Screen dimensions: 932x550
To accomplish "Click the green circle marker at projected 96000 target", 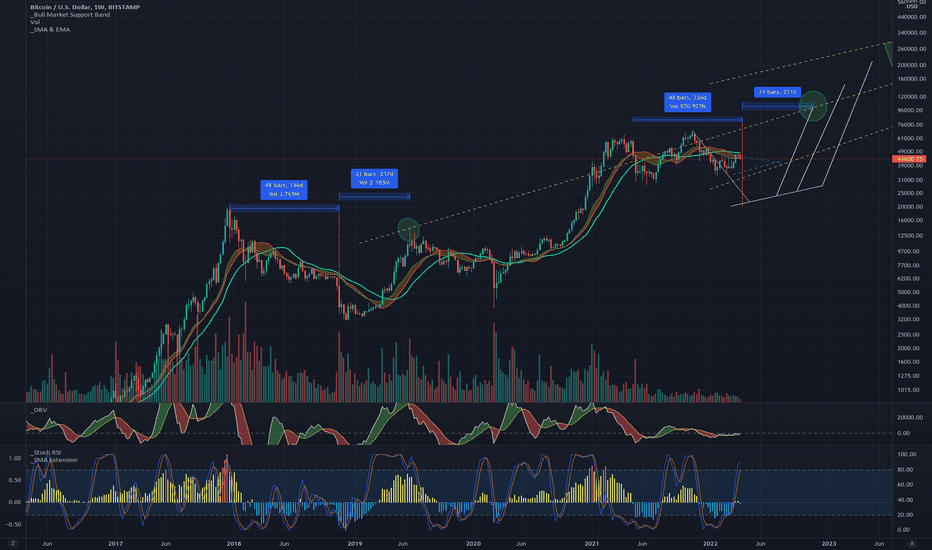I will [x=813, y=106].
